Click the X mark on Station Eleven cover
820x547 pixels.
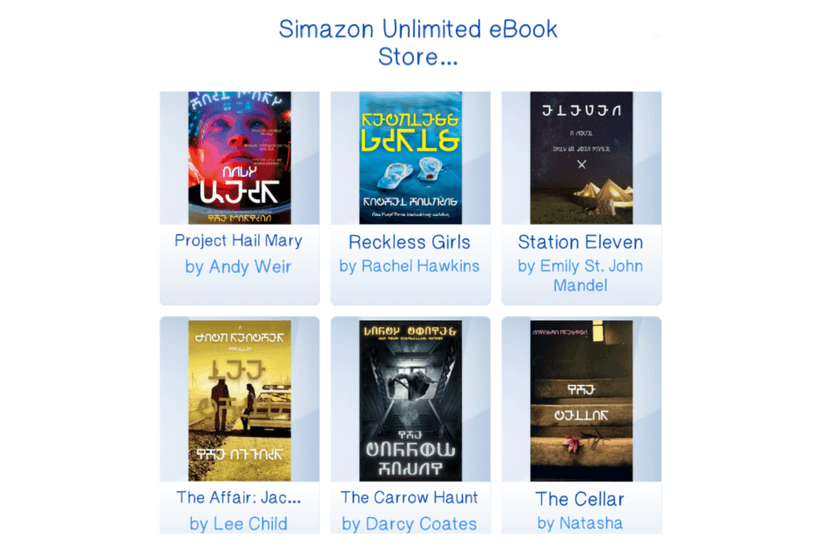[x=582, y=164]
